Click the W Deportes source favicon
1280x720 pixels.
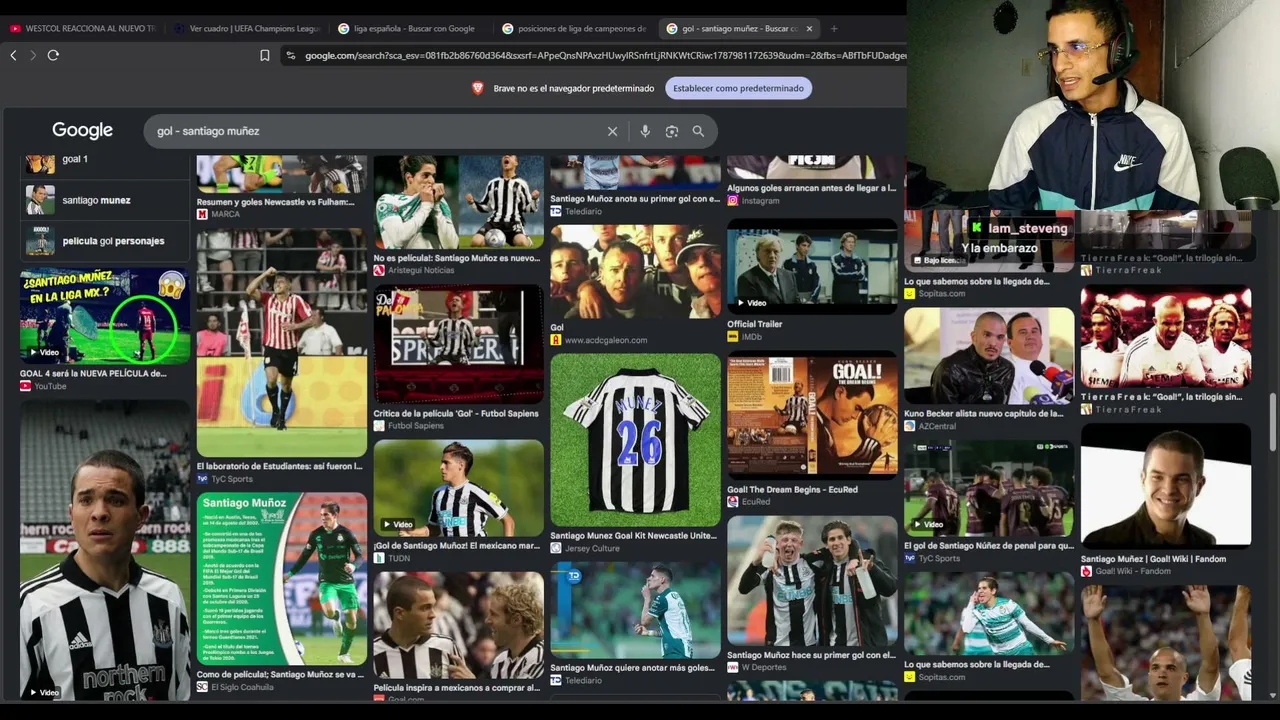(733, 667)
